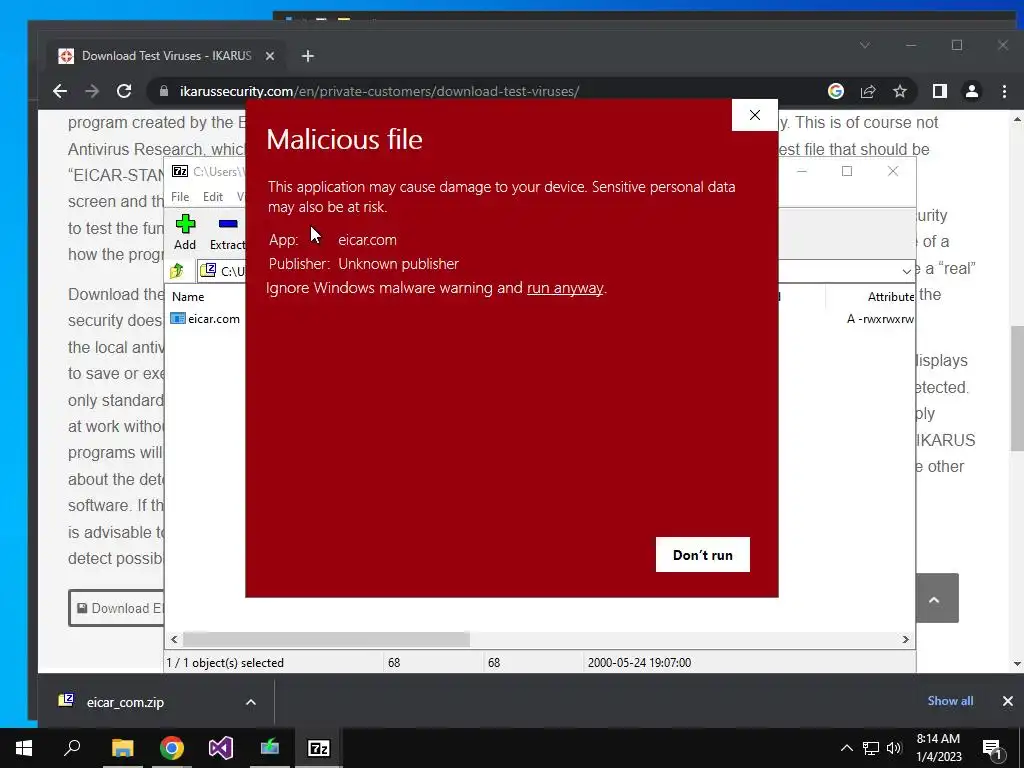Switch to Chrome on taskbar

pos(172,748)
